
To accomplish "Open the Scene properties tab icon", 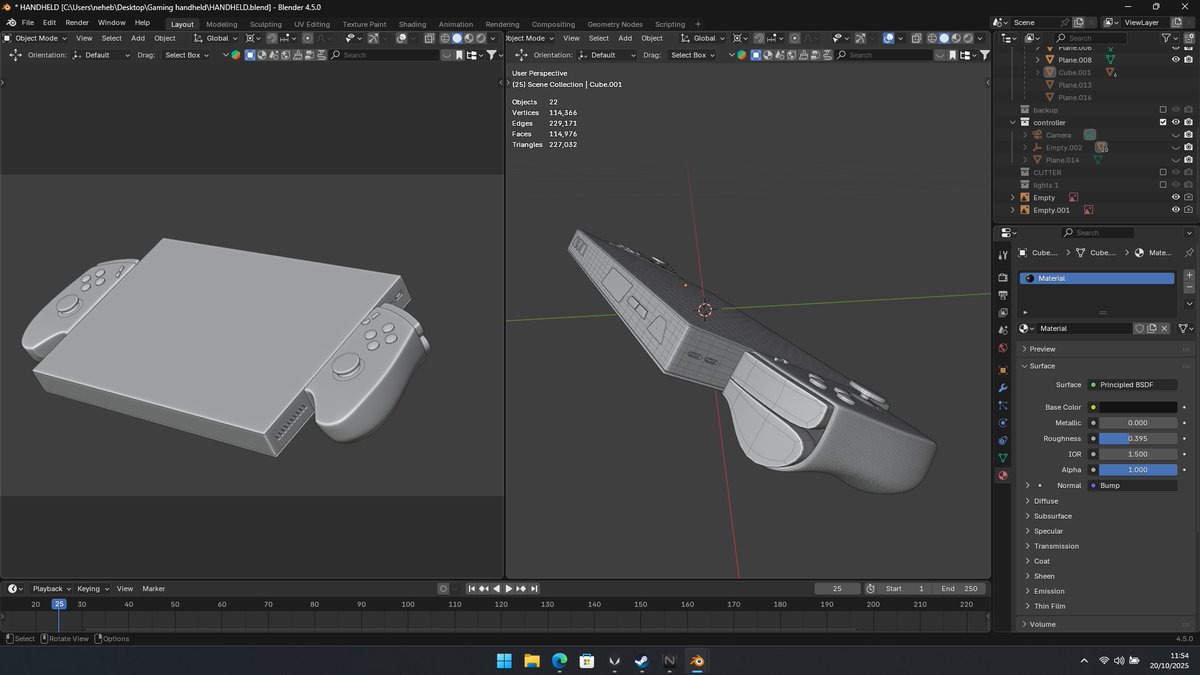I will [x=1003, y=331].
